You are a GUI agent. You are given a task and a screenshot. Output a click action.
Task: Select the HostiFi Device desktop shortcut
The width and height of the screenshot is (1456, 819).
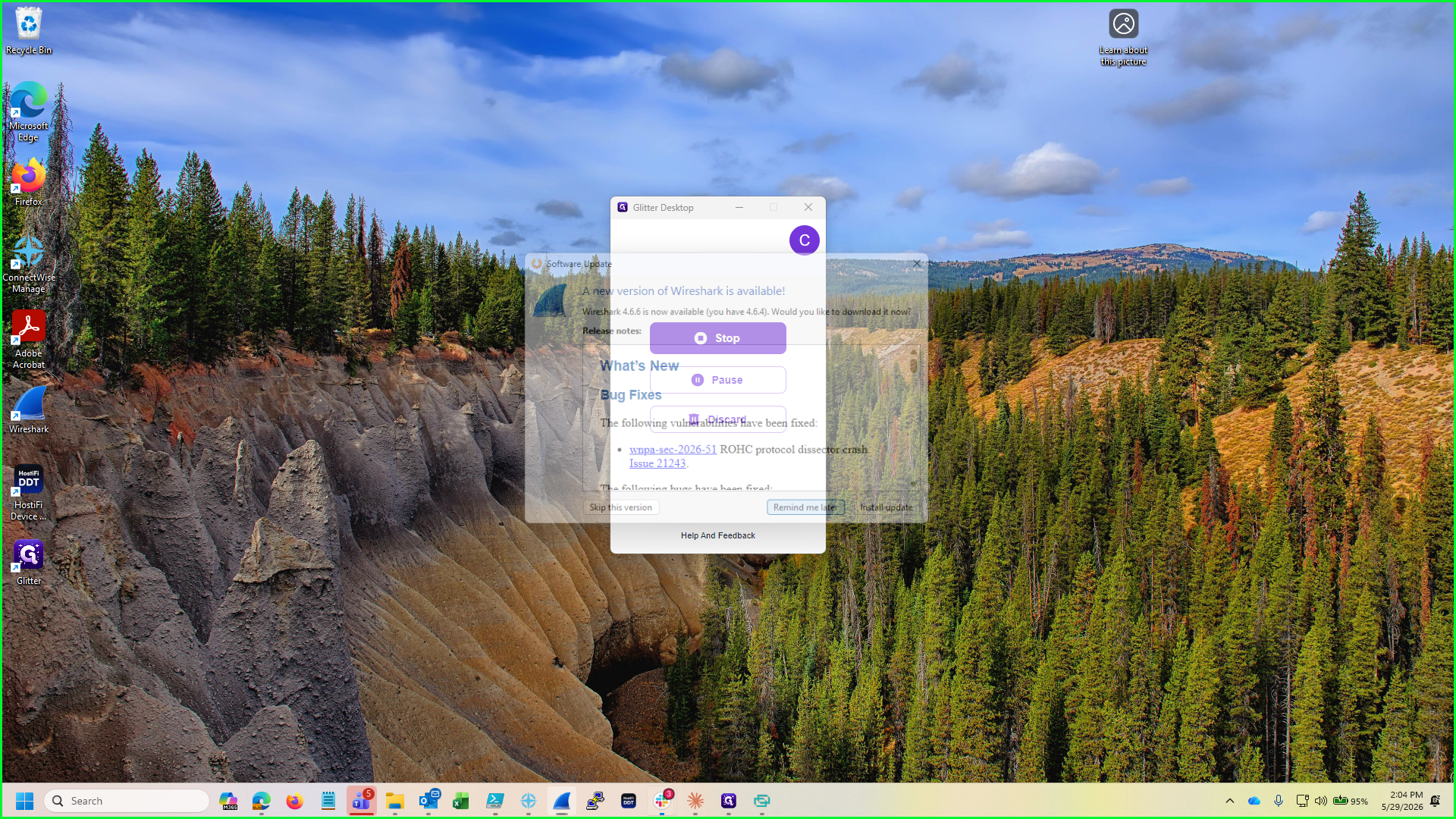coord(29,493)
